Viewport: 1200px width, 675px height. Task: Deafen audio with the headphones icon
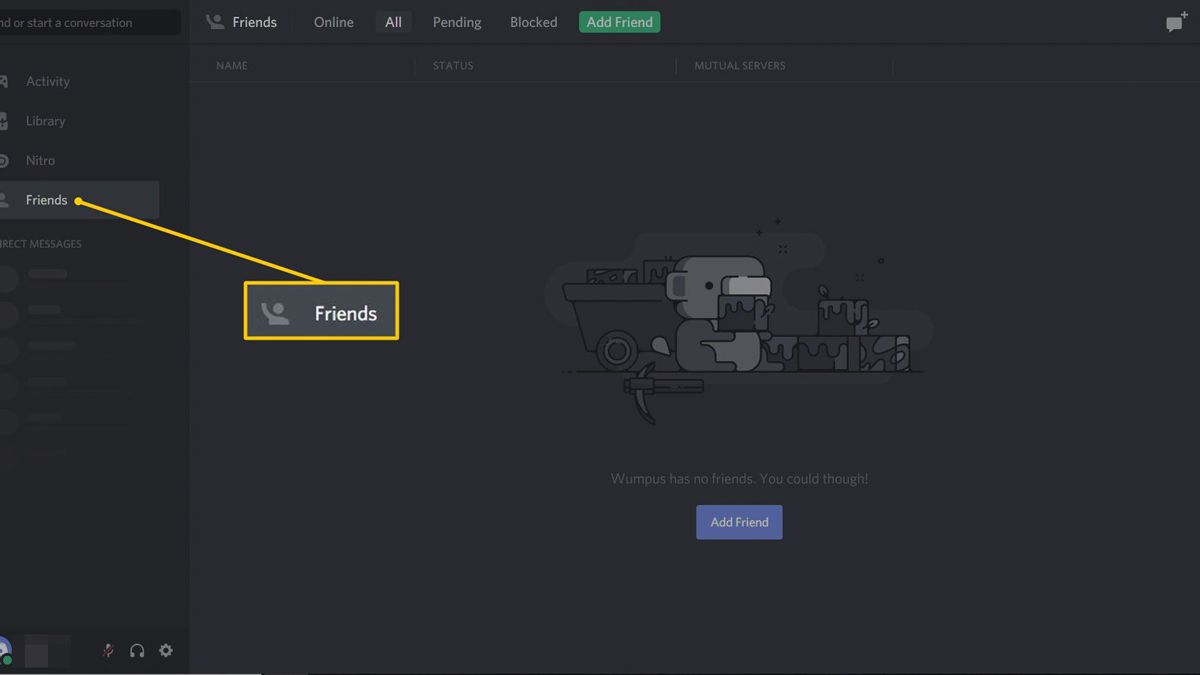click(137, 651)
